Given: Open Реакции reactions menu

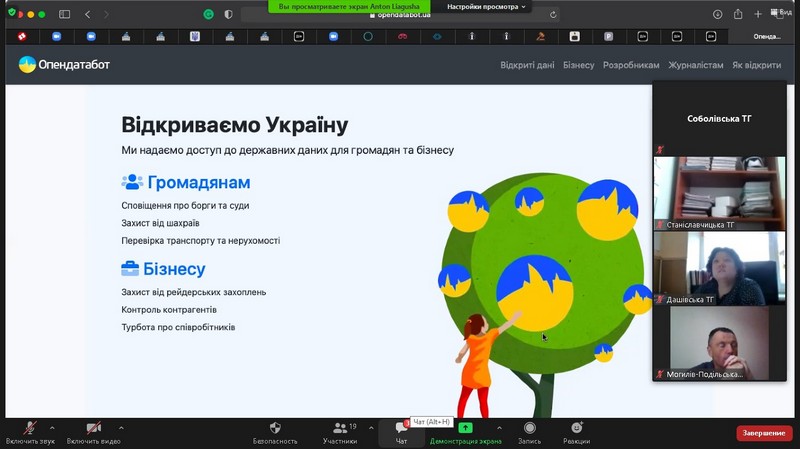Looking at the screenshot, I should point(577,433).
